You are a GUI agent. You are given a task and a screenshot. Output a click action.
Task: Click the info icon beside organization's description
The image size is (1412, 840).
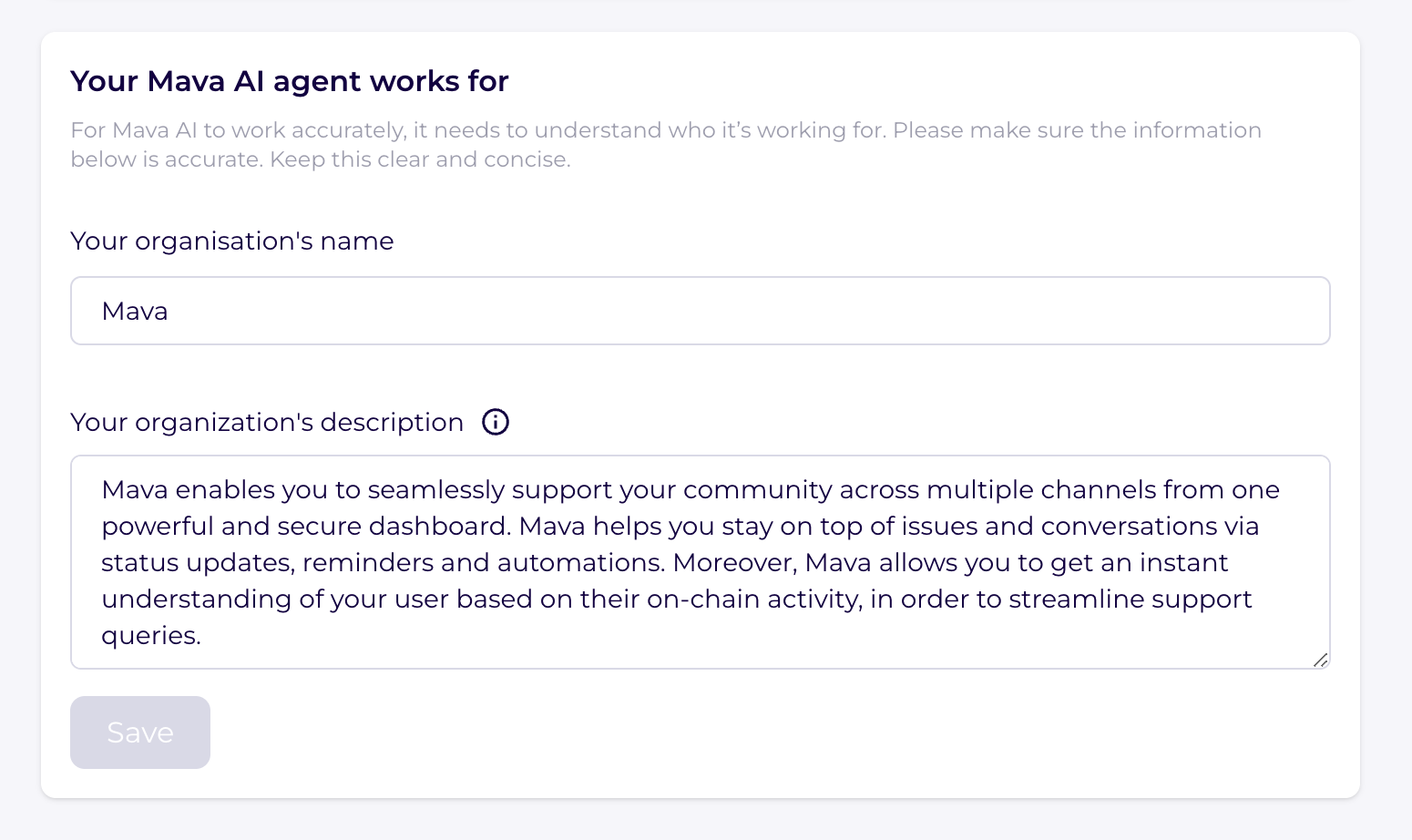[496, 422]
